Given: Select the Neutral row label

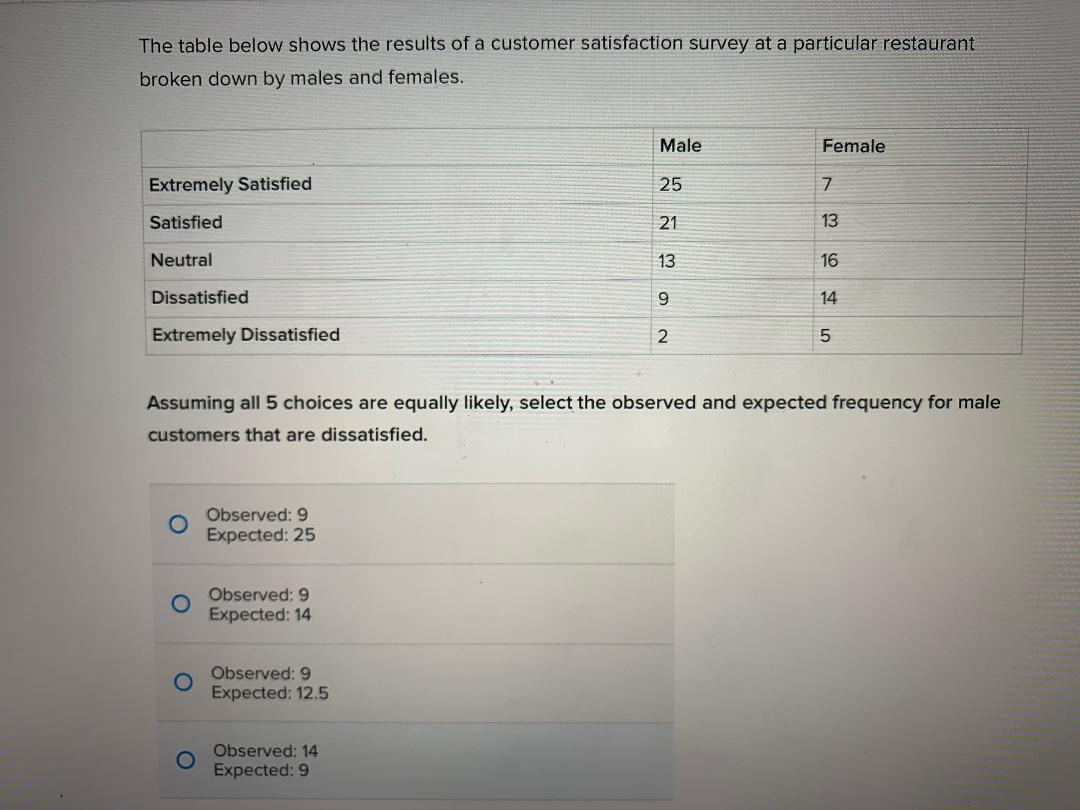Looking at the screenshot, I should 181,260.
